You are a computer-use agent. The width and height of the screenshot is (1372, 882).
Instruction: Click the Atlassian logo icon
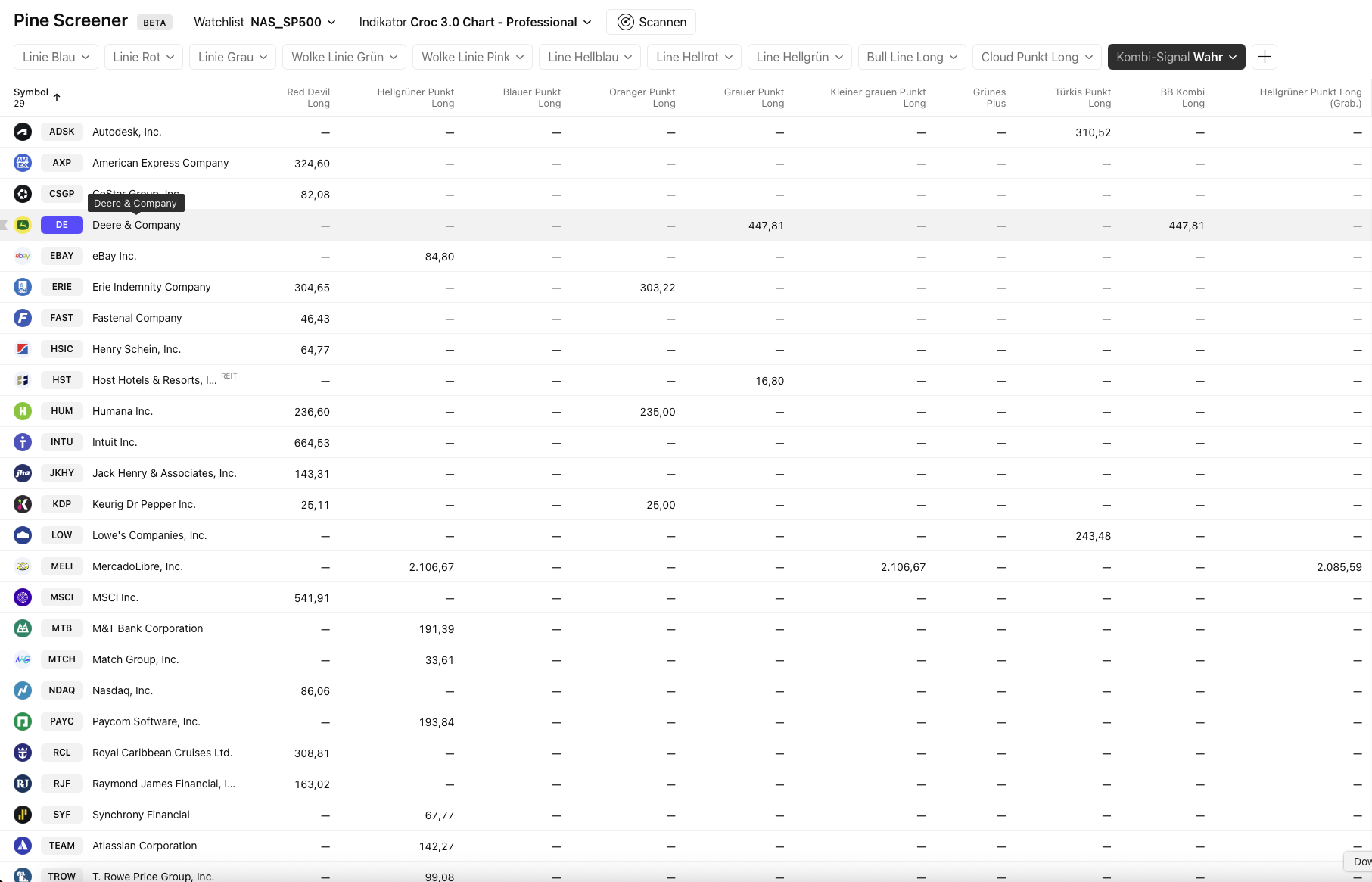tap(23, 846)
